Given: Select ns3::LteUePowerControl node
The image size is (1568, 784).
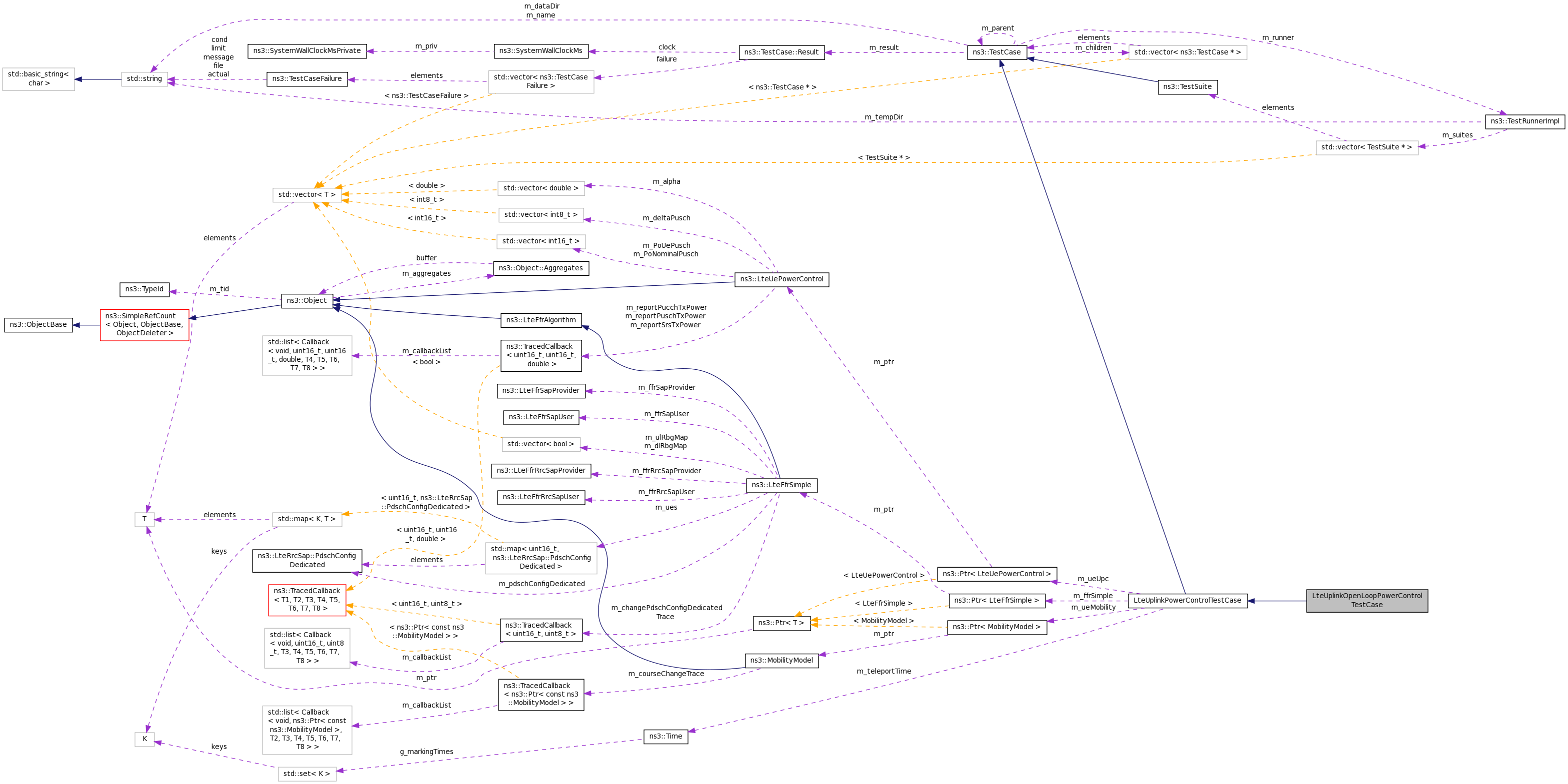Looking at the screenshot, I should [x=781, y=280].
